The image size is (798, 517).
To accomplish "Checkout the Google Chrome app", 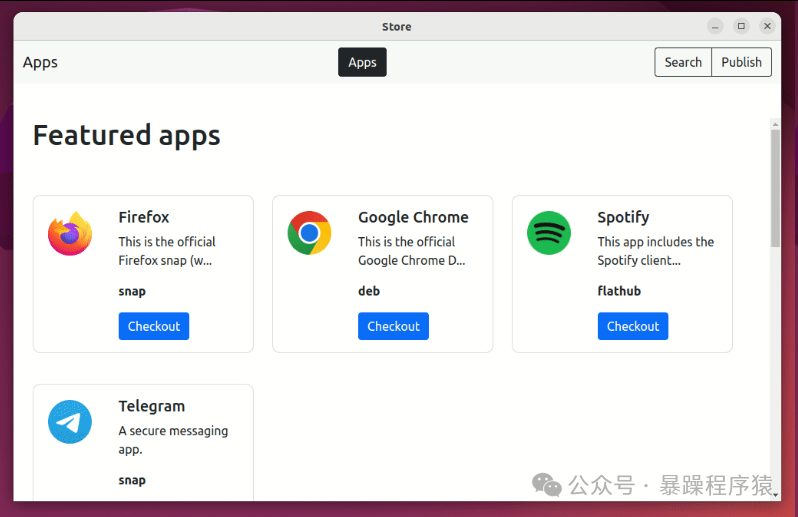I will coord(393,326).
